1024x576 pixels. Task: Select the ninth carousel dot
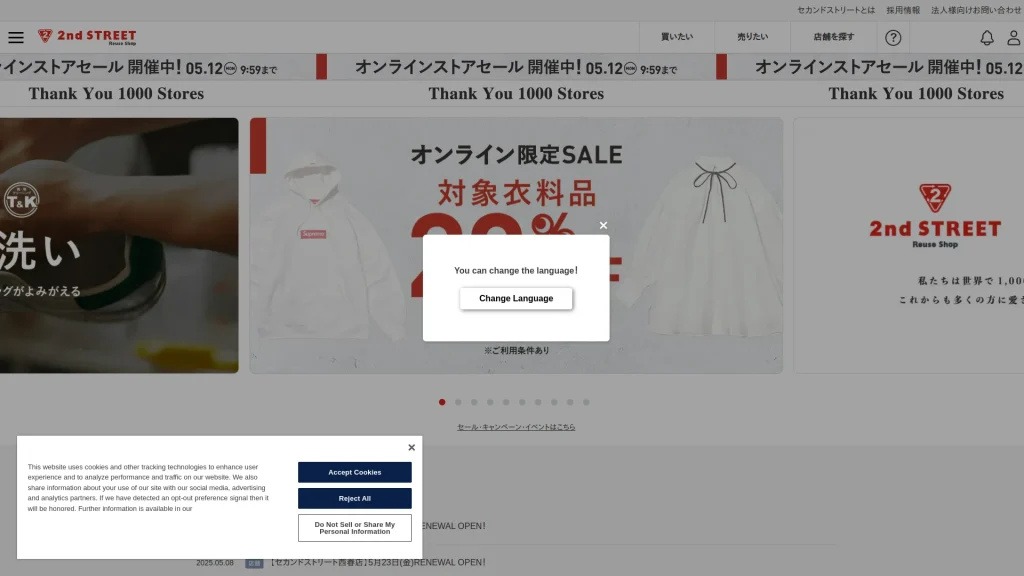[570, 402]
